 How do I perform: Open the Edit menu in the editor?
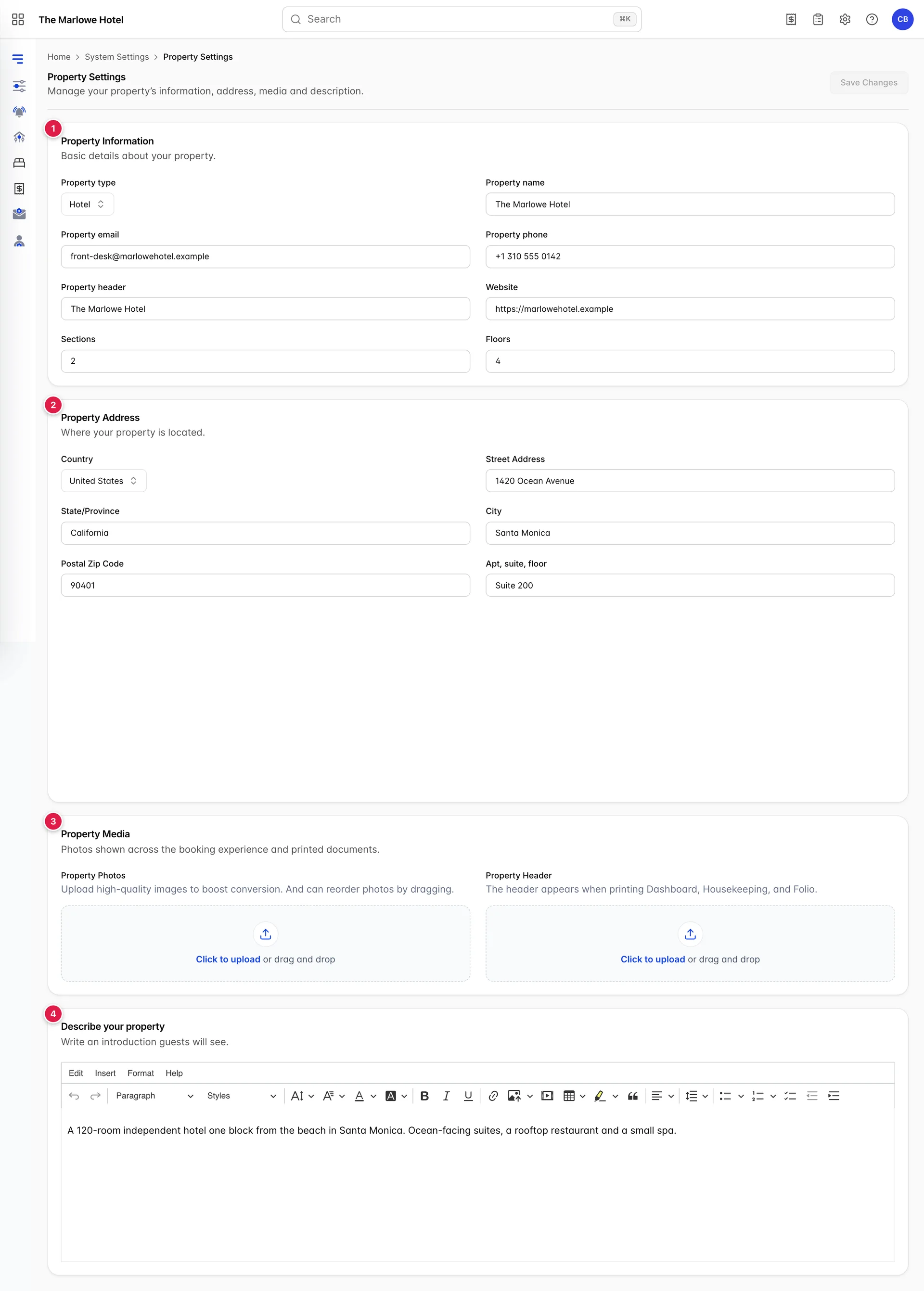(x=76, y=1073)
